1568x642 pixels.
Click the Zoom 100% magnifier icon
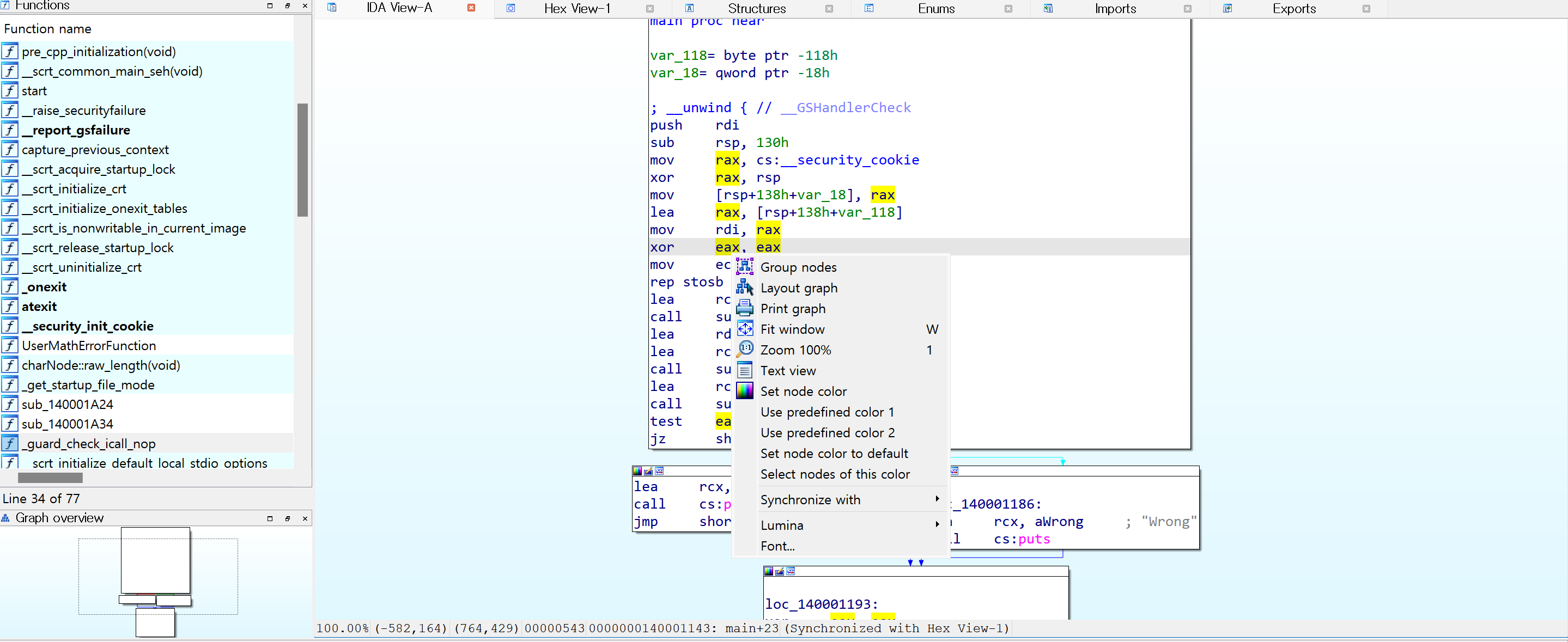(744, 349)
